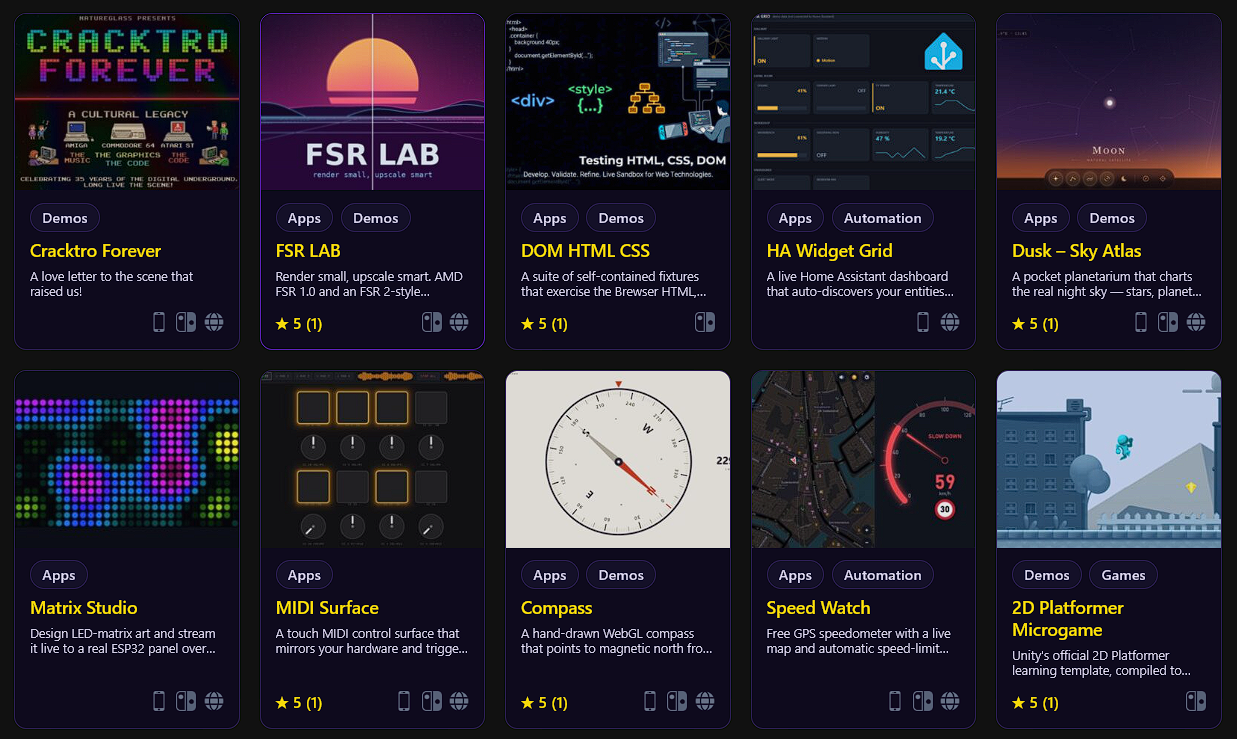1237x739 pixels.
Task: Click the MIDI pads and knobs thumbnail
Action: click(x=372, y=459)
